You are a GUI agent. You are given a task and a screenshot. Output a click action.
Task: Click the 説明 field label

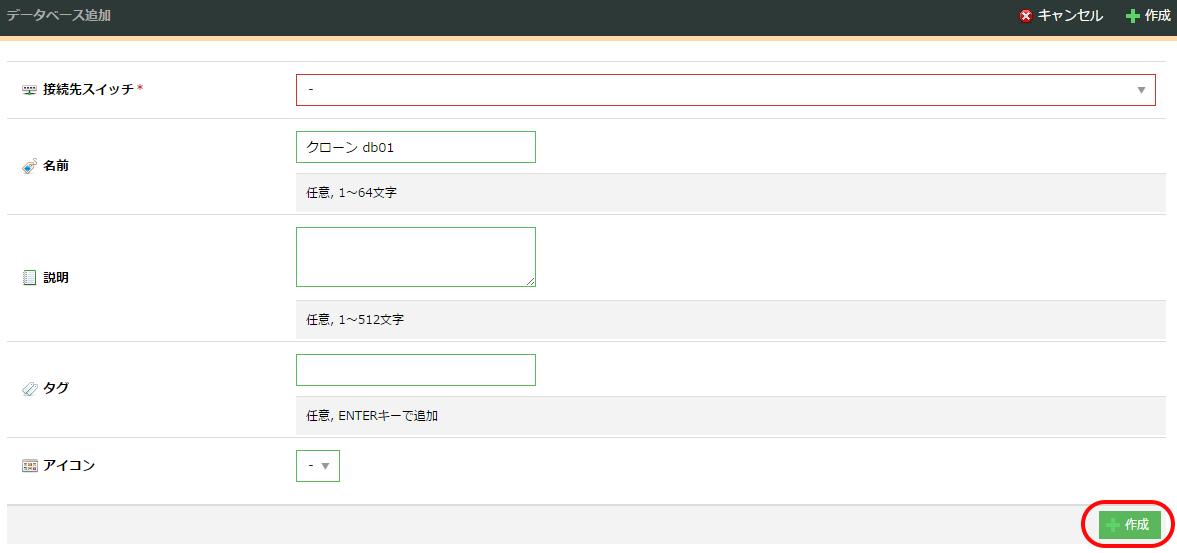pos(56,278)
